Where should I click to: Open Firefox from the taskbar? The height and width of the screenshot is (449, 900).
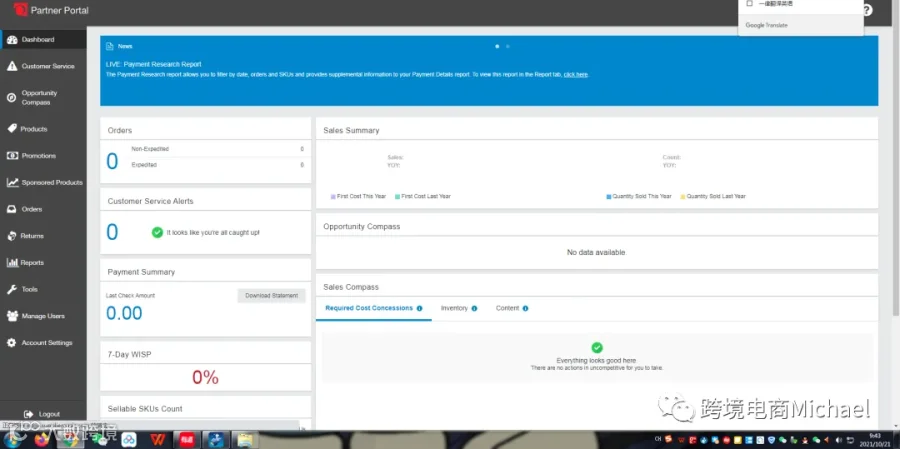click(x=42, y=440)
